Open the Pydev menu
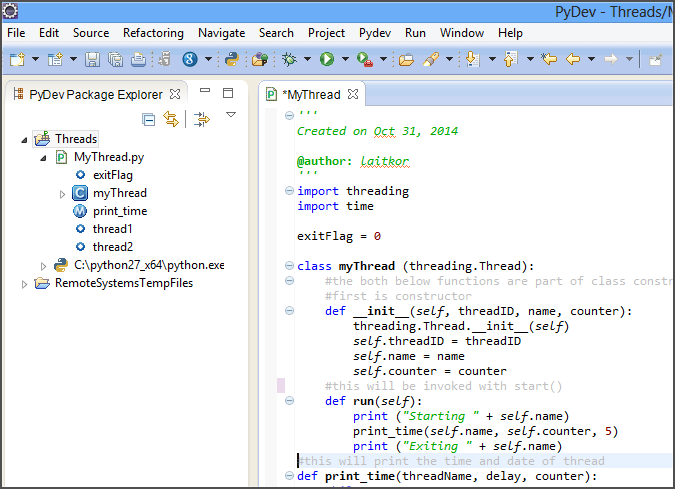This screenshot has width=675, height=489. pos(374,33)
